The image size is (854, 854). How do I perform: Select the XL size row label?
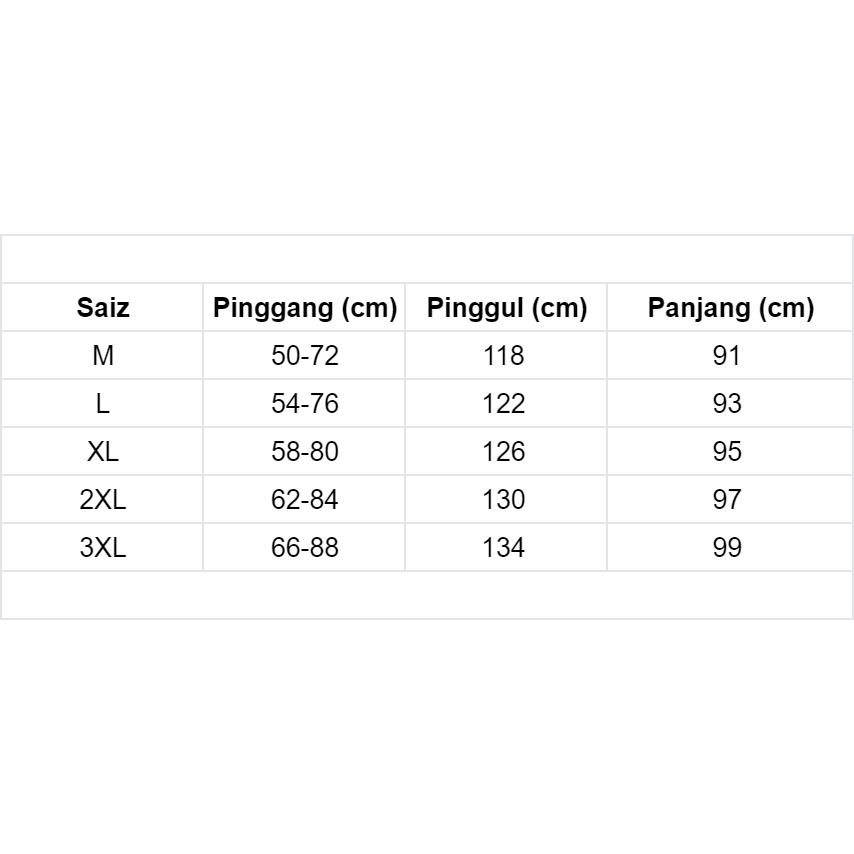103,452
